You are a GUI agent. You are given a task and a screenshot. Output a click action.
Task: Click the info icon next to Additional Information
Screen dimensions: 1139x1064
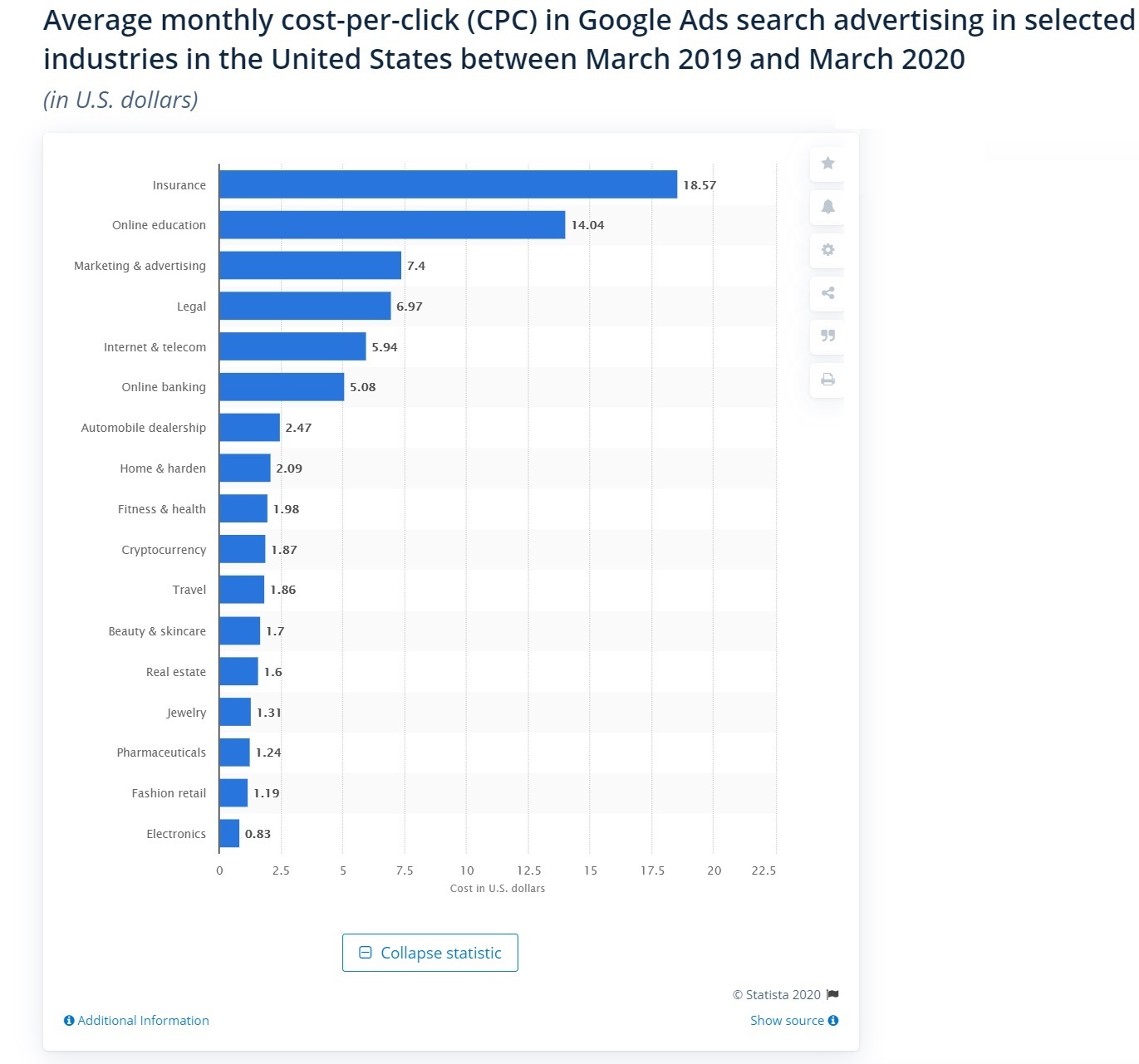click(x=69, y=1020)
